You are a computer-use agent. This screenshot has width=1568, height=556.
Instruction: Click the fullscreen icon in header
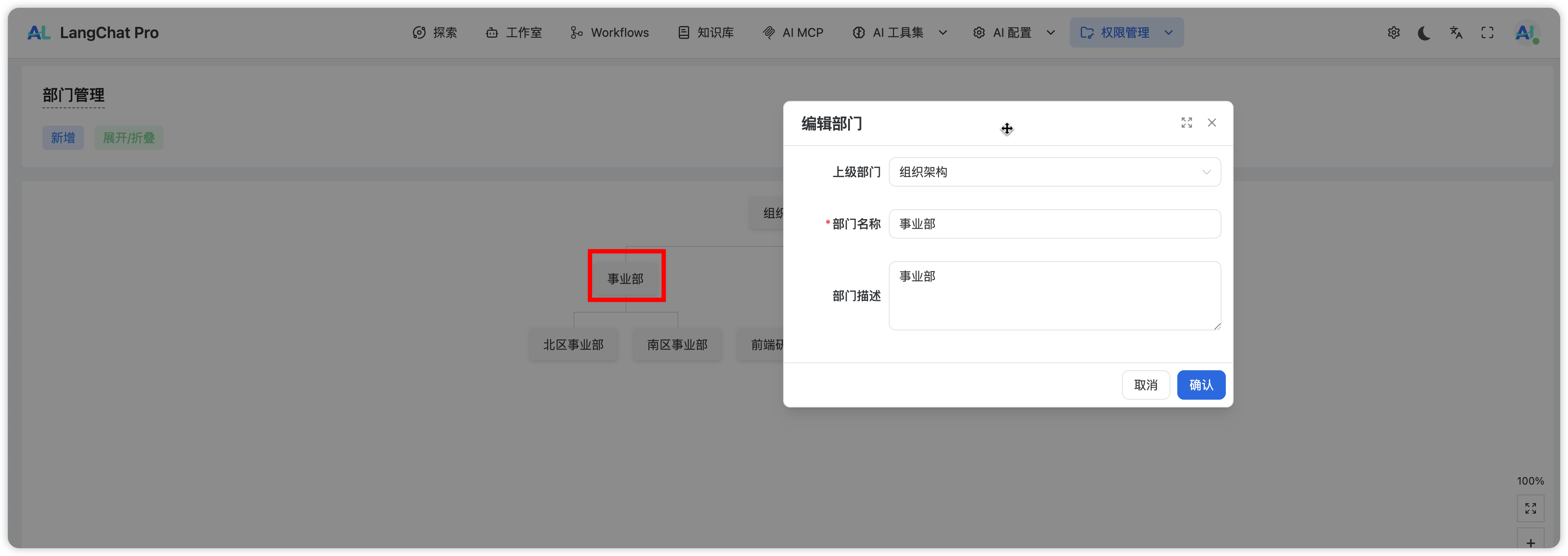[x=1487, y=33]
